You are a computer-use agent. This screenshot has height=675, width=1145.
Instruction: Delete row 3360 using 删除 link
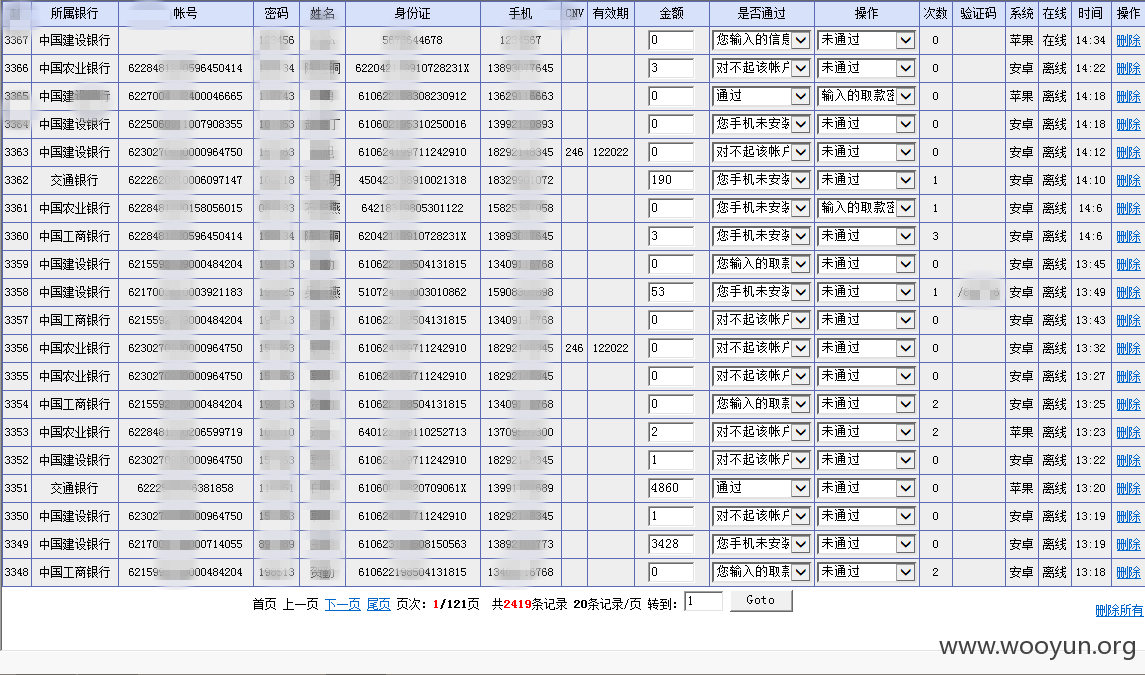click(x=1128, y=237)
